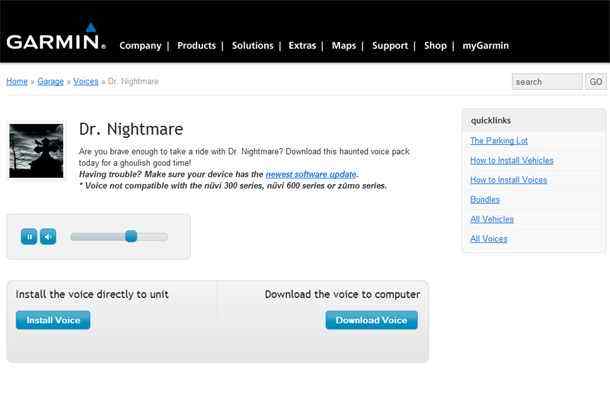Viewport: 610px width, 396px height.
Task: Click the Install Voice button
Action: tap(53, 320)
